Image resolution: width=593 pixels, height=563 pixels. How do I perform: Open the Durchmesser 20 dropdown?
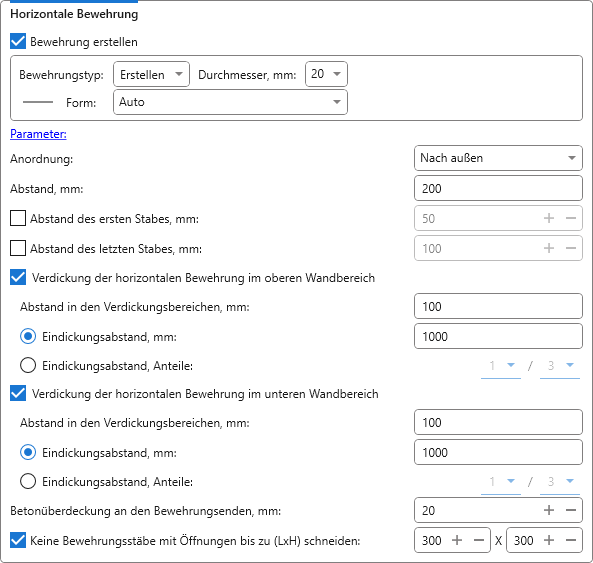[326, 74]
